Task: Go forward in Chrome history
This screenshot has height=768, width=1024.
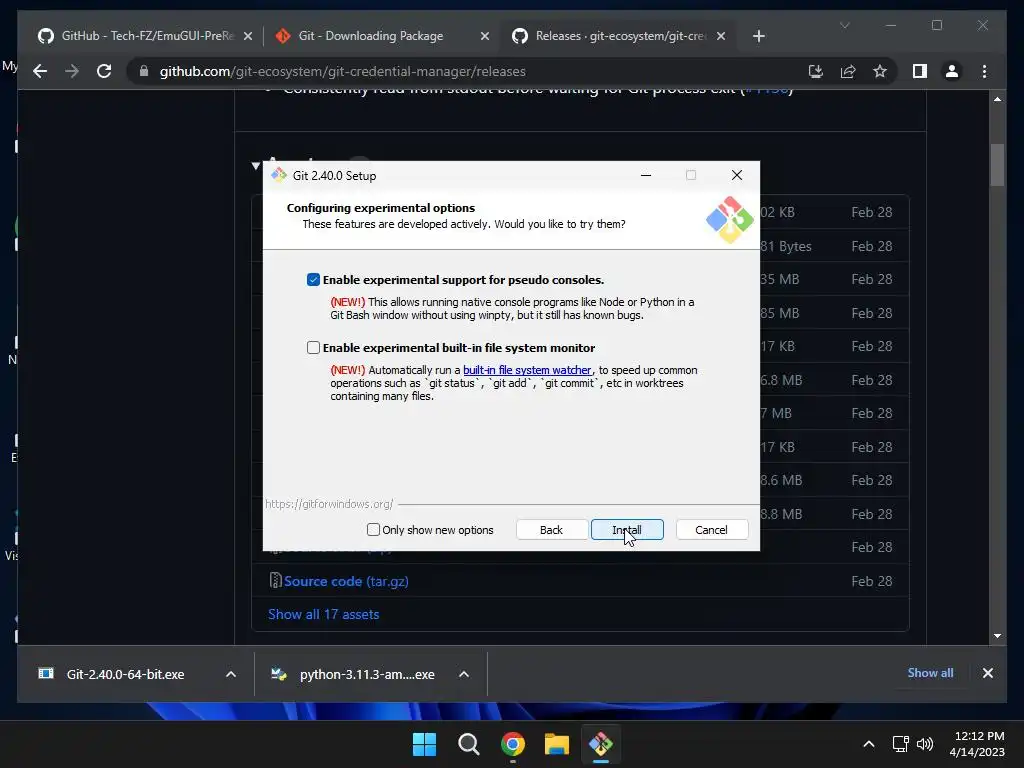Action: tap(72, 71)
